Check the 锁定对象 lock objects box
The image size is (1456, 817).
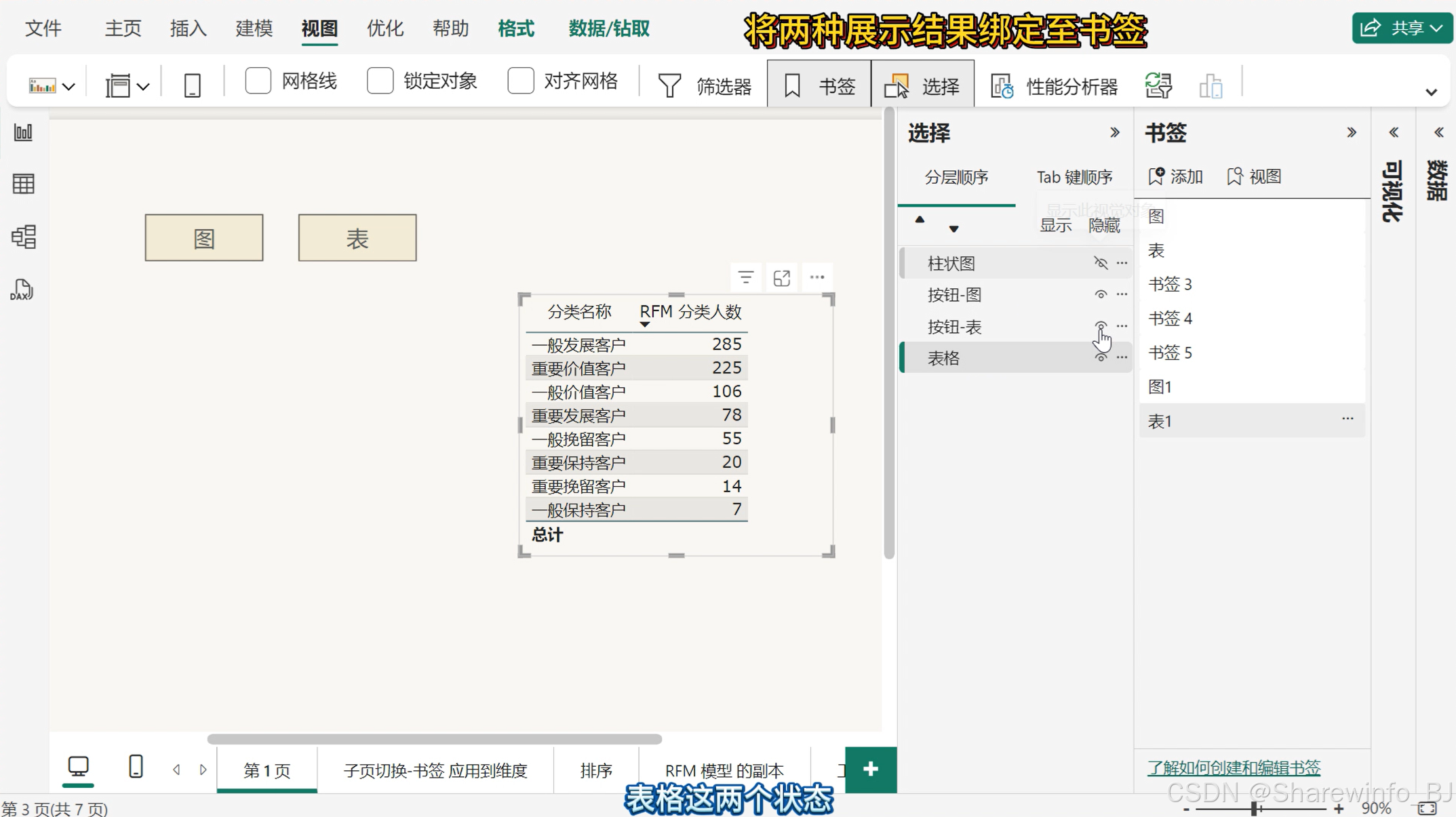click(380, 81)
